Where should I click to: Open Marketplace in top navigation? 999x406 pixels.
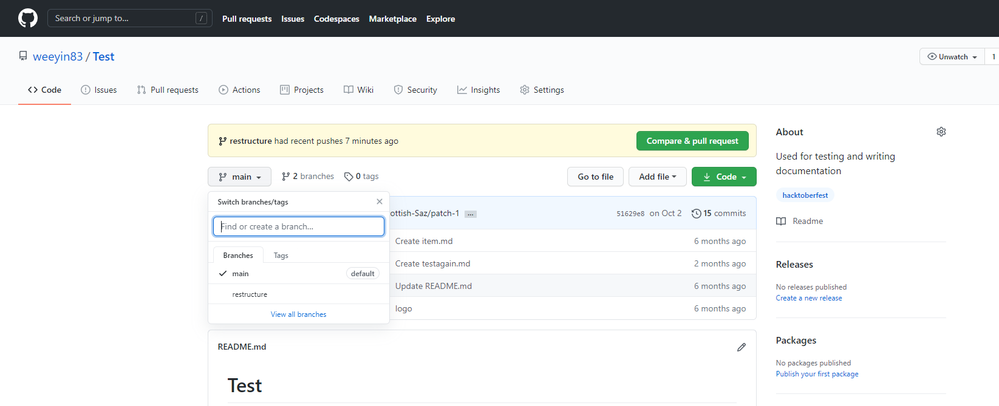(x=392, y=18)
